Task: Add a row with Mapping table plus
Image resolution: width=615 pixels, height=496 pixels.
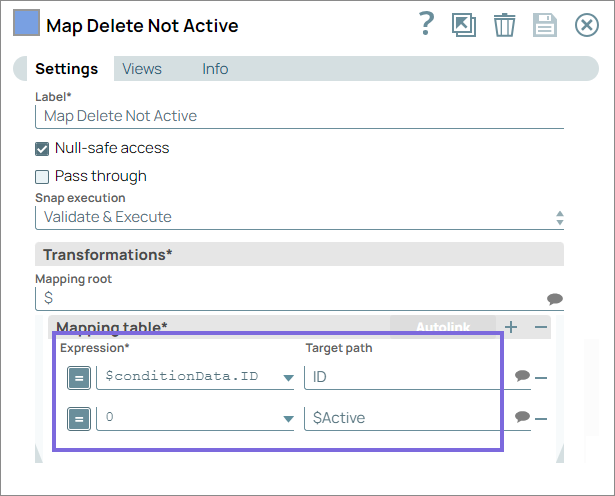Action: coord(511,327)
